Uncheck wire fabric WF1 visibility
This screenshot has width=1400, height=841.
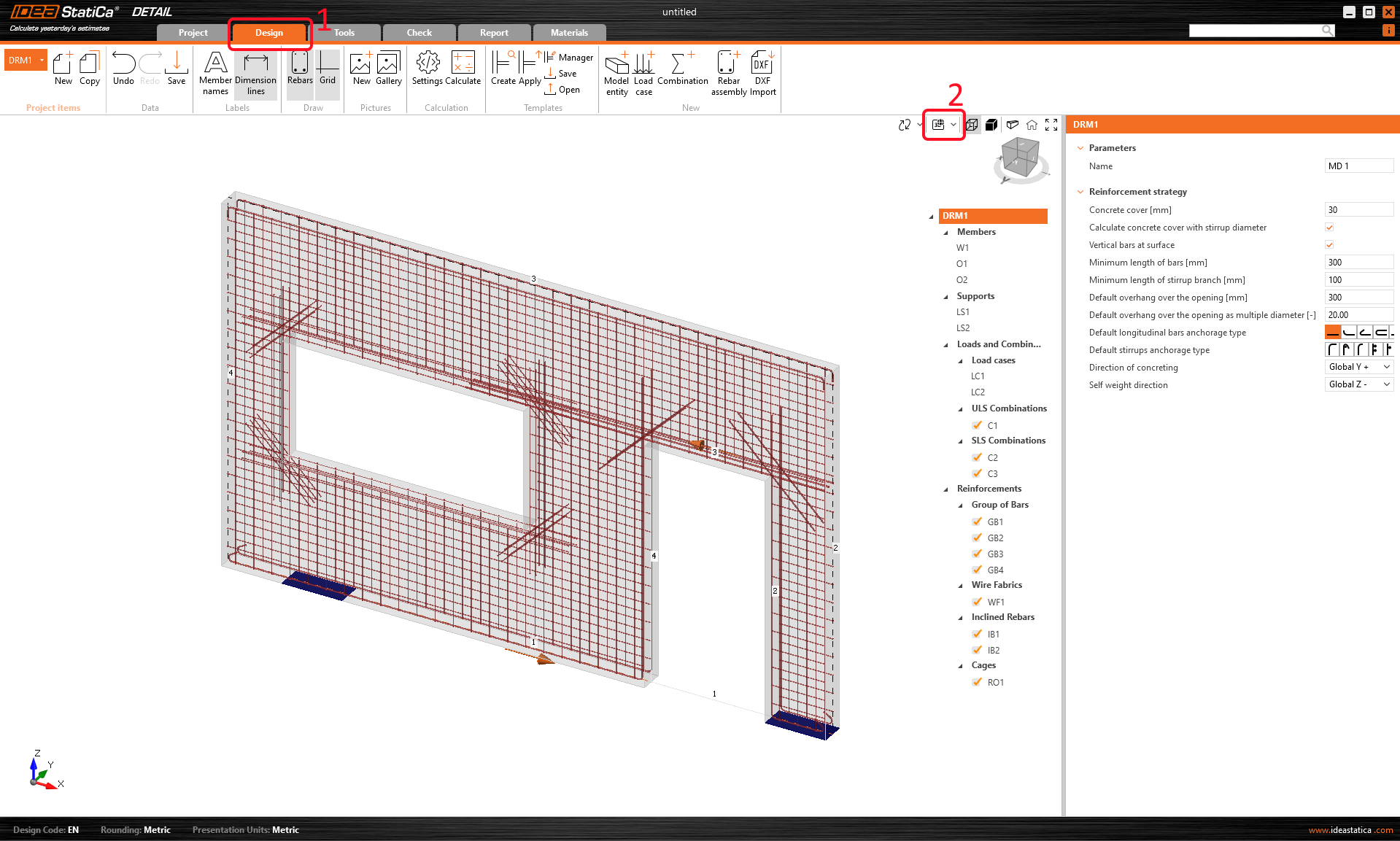[x=977, y=602]
